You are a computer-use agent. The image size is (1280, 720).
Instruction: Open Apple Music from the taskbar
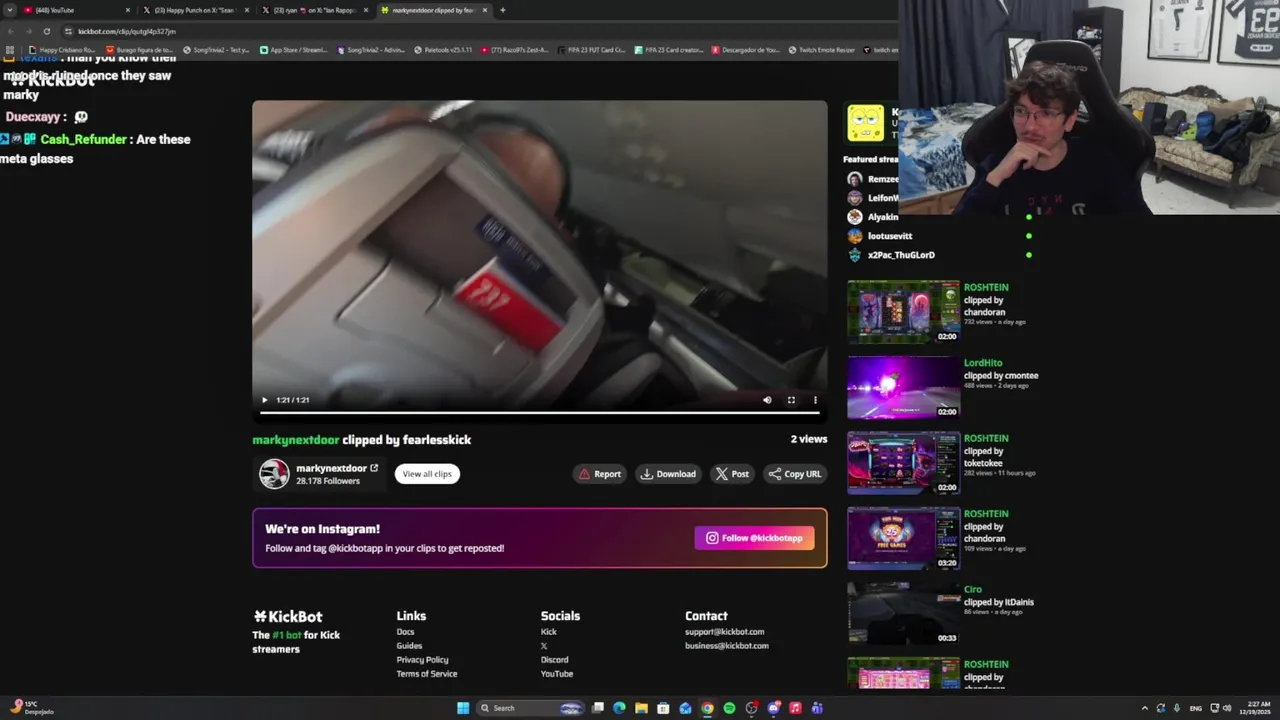[x=795, y=708]
